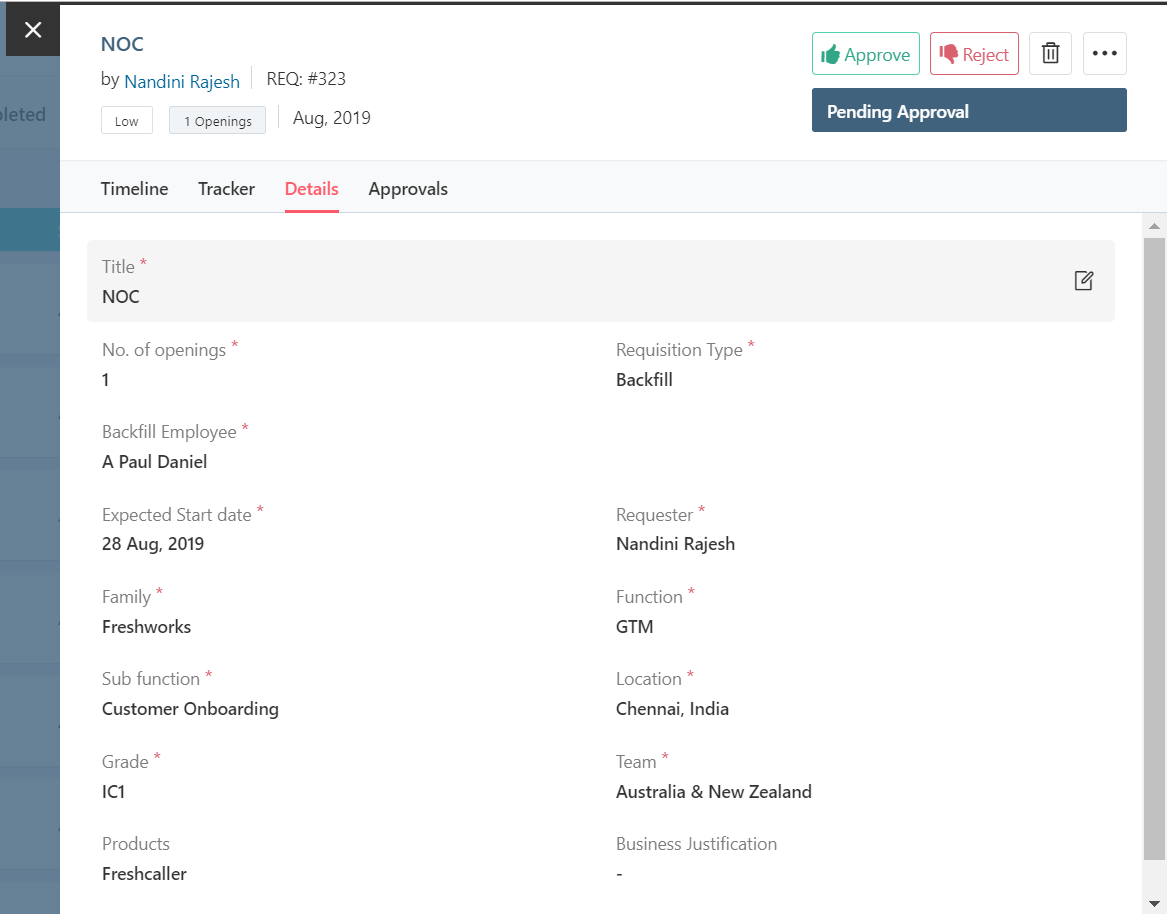Click the Pending Approval status bar
Screen dimensions: 1167x914
click(x=969, y=110)
